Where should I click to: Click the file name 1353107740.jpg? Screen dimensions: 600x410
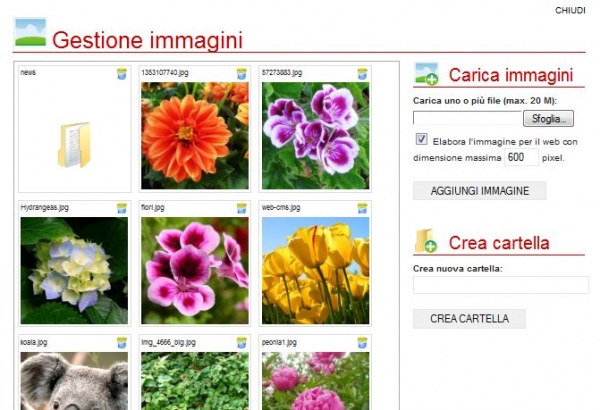(x=165, y=73)
